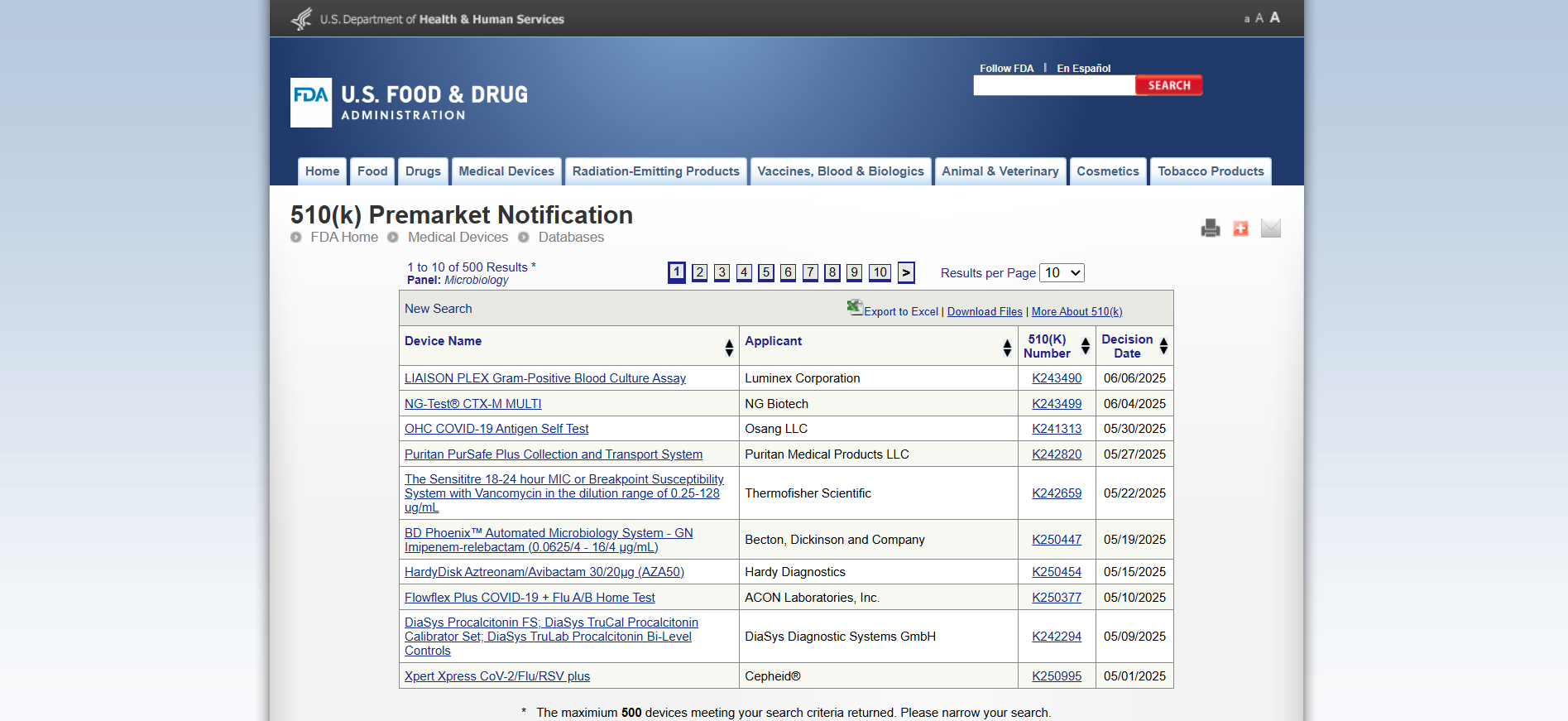Click the email envelope icon
Image resolution: width=1568 pixels, height=721 pixels.
tap(1271, 228)
